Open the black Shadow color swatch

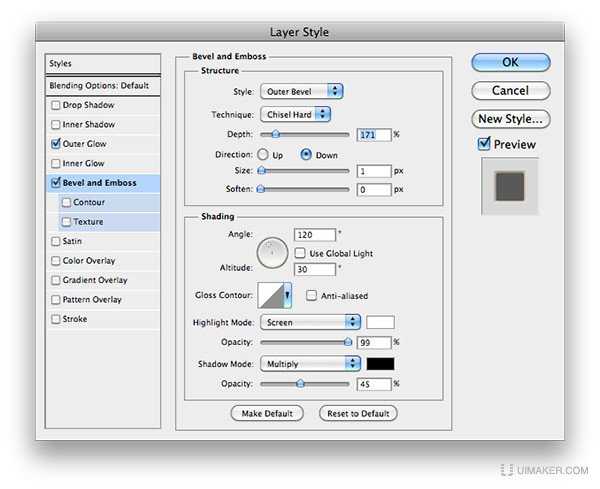coord(380,363)
